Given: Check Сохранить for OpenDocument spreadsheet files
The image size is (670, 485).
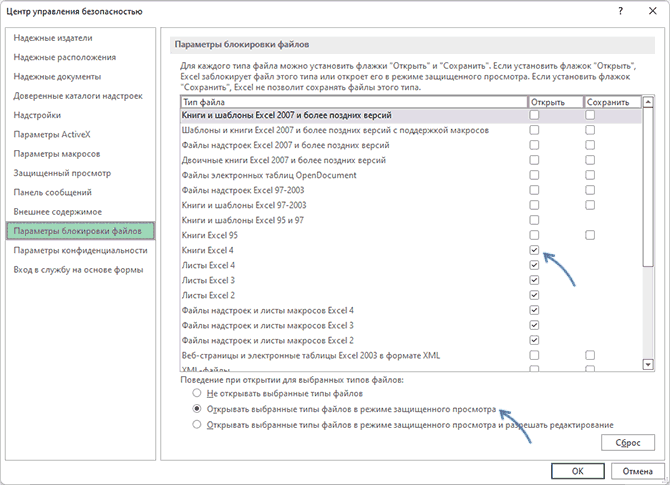Looking at the screenshot, I should point(590,175).
